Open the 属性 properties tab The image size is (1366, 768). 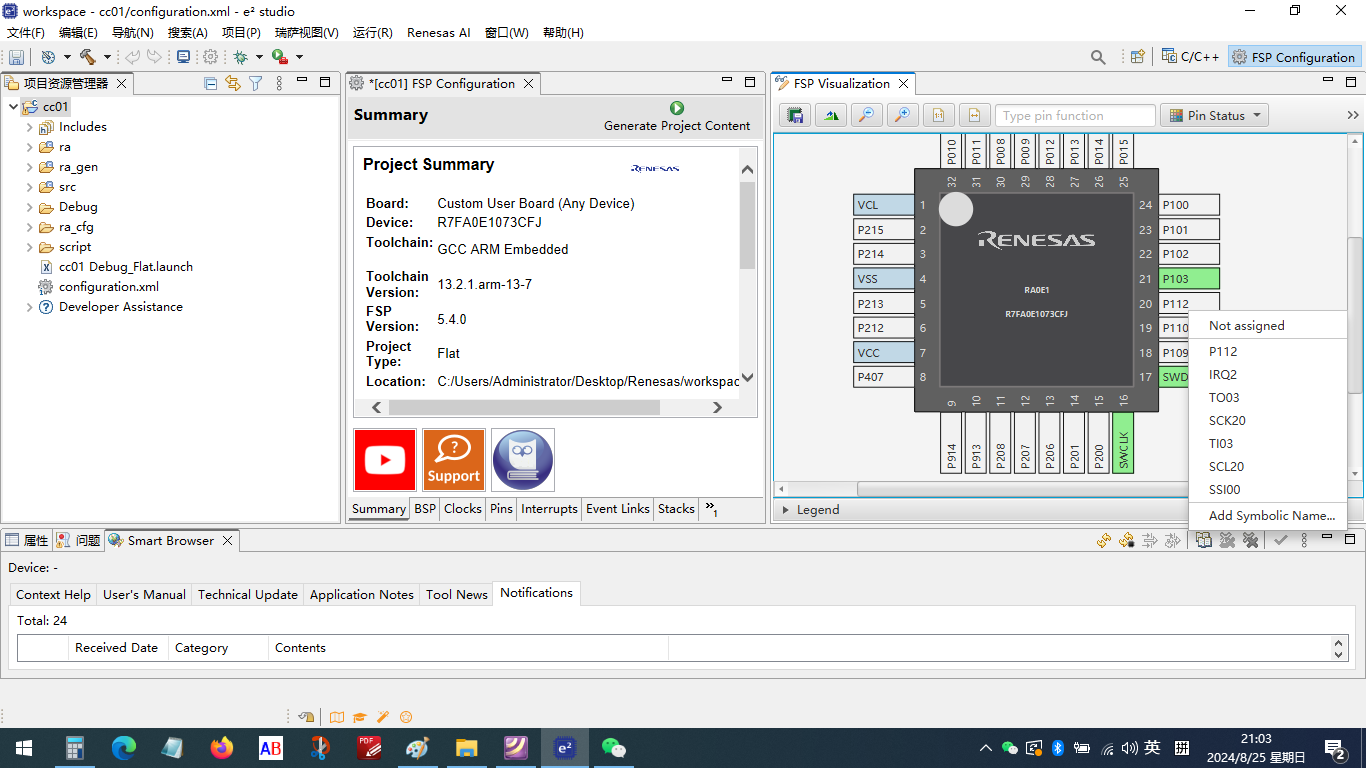click(x=27, y=540)
